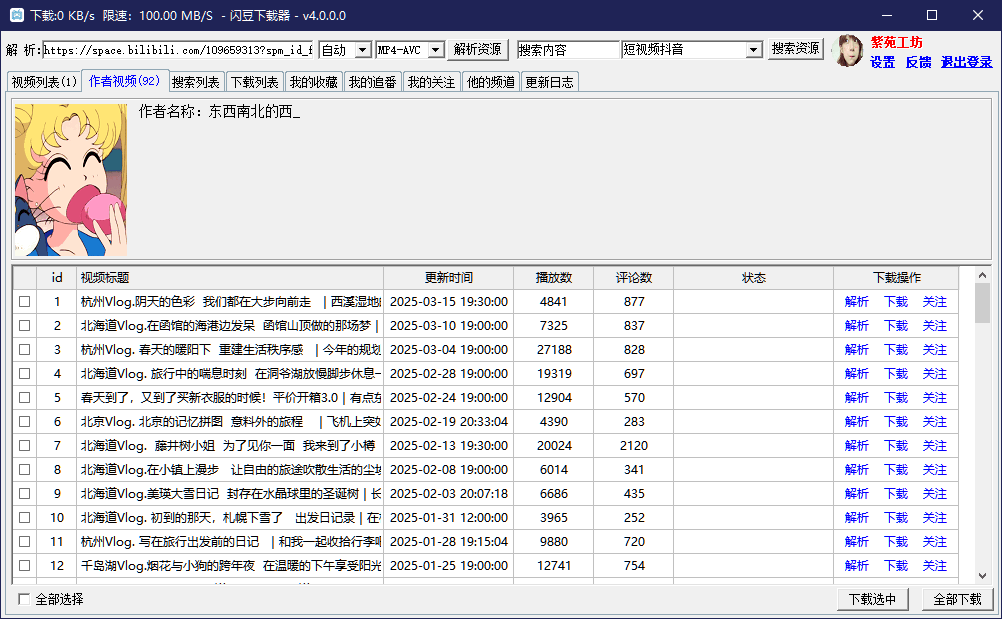
Task: Click the table scrollbar down arrow
Action: [x=982, y=576]
